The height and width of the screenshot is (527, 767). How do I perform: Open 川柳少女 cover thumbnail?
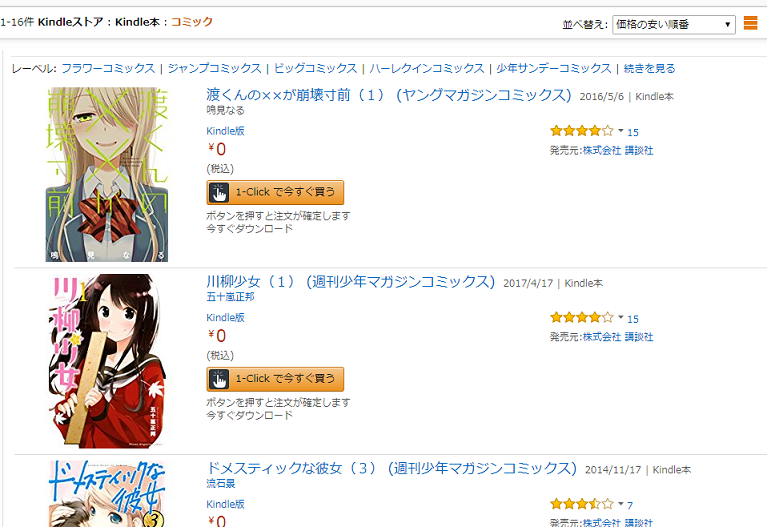(x=107, y=361)
